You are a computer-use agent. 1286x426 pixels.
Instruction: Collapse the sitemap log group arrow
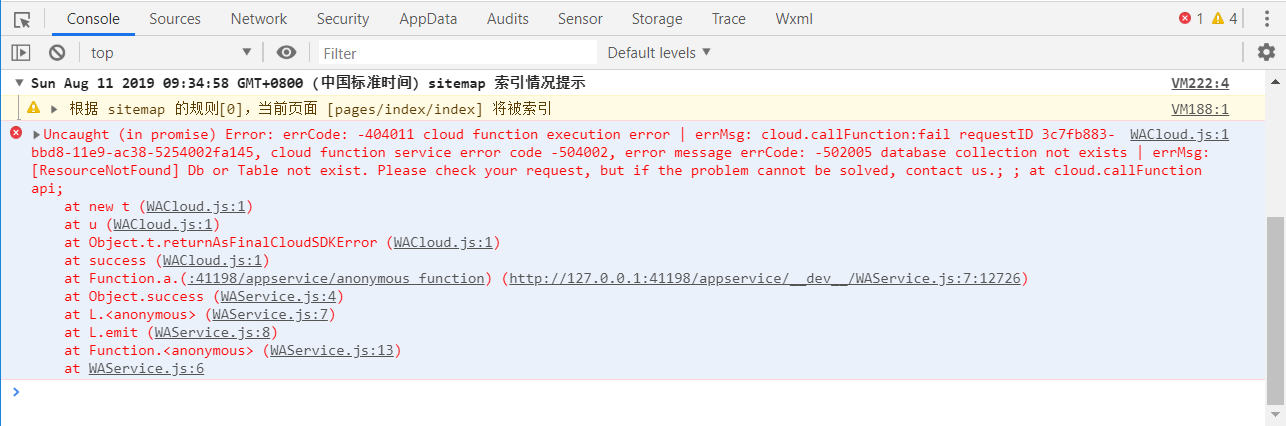[19, 84]
